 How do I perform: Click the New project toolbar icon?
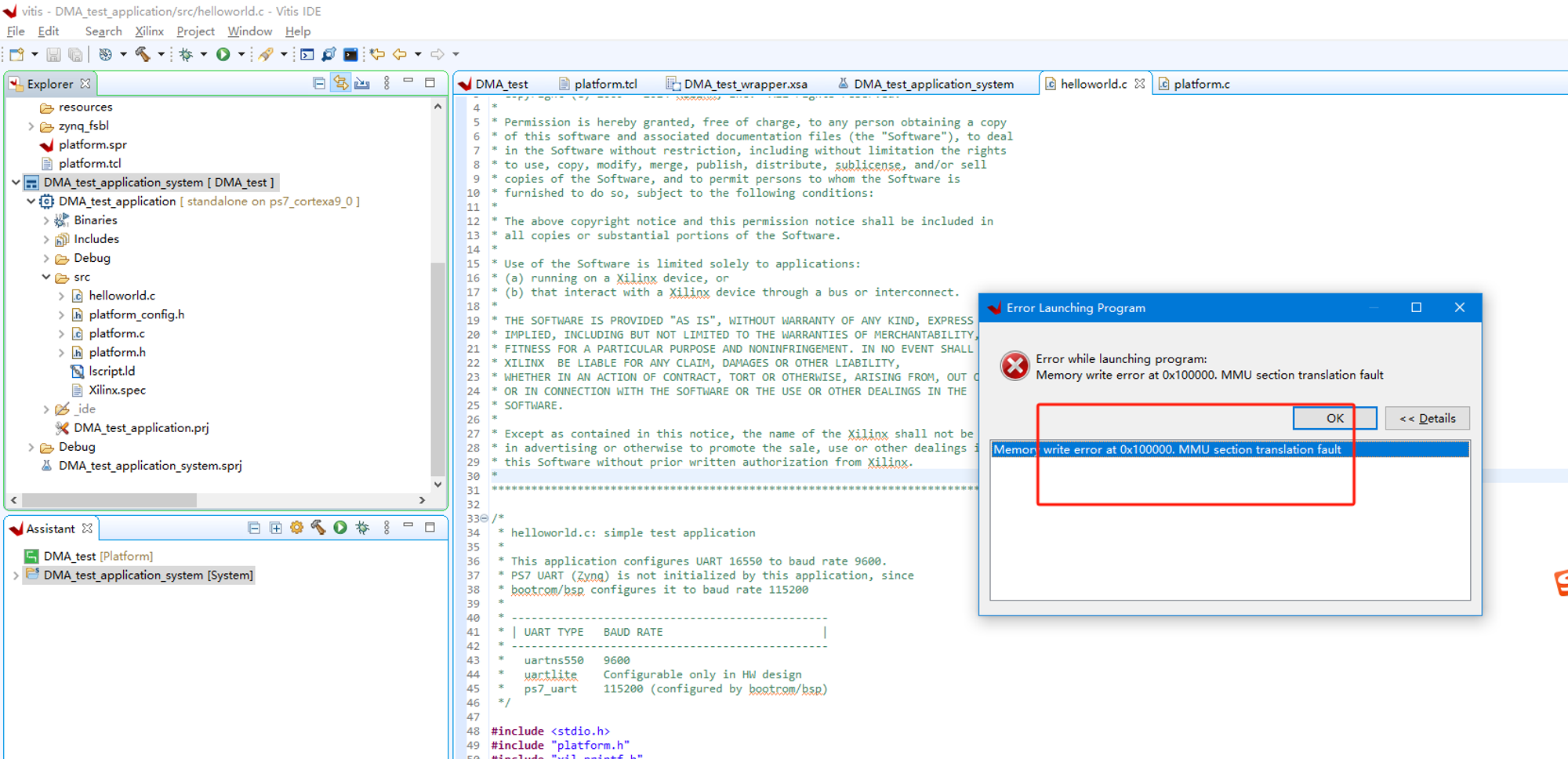pos(16,54)
